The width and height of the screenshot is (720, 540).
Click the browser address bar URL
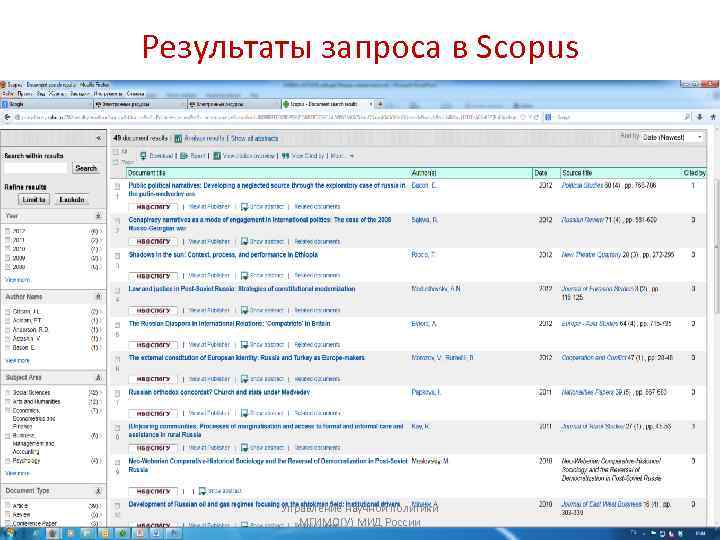266,118
